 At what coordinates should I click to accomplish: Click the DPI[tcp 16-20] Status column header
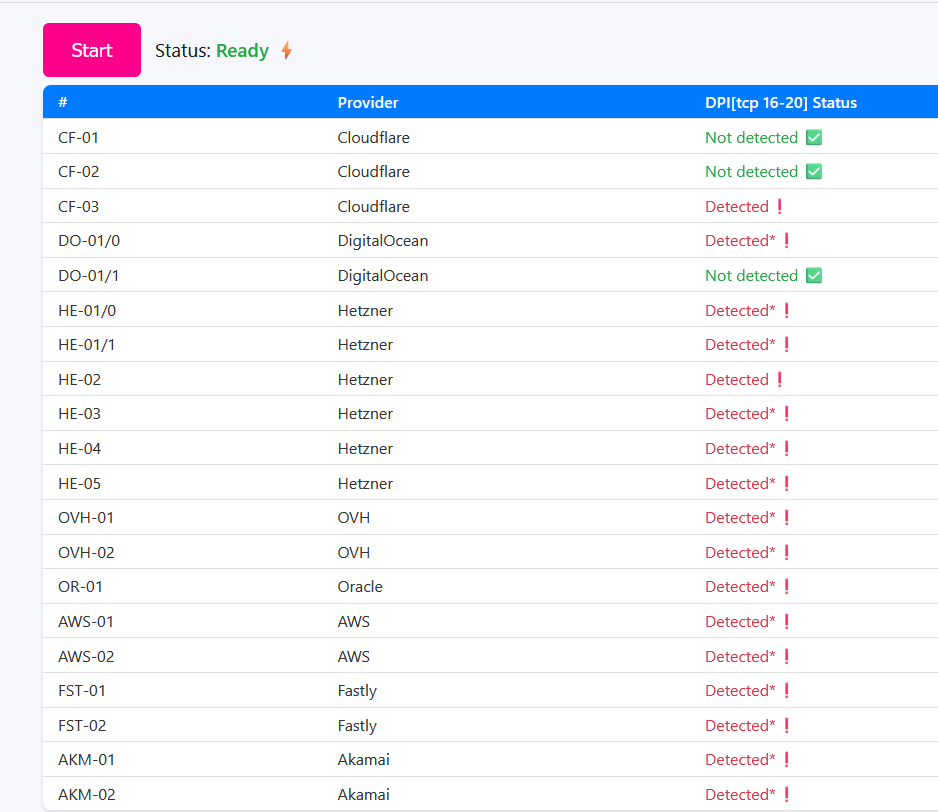781,103
